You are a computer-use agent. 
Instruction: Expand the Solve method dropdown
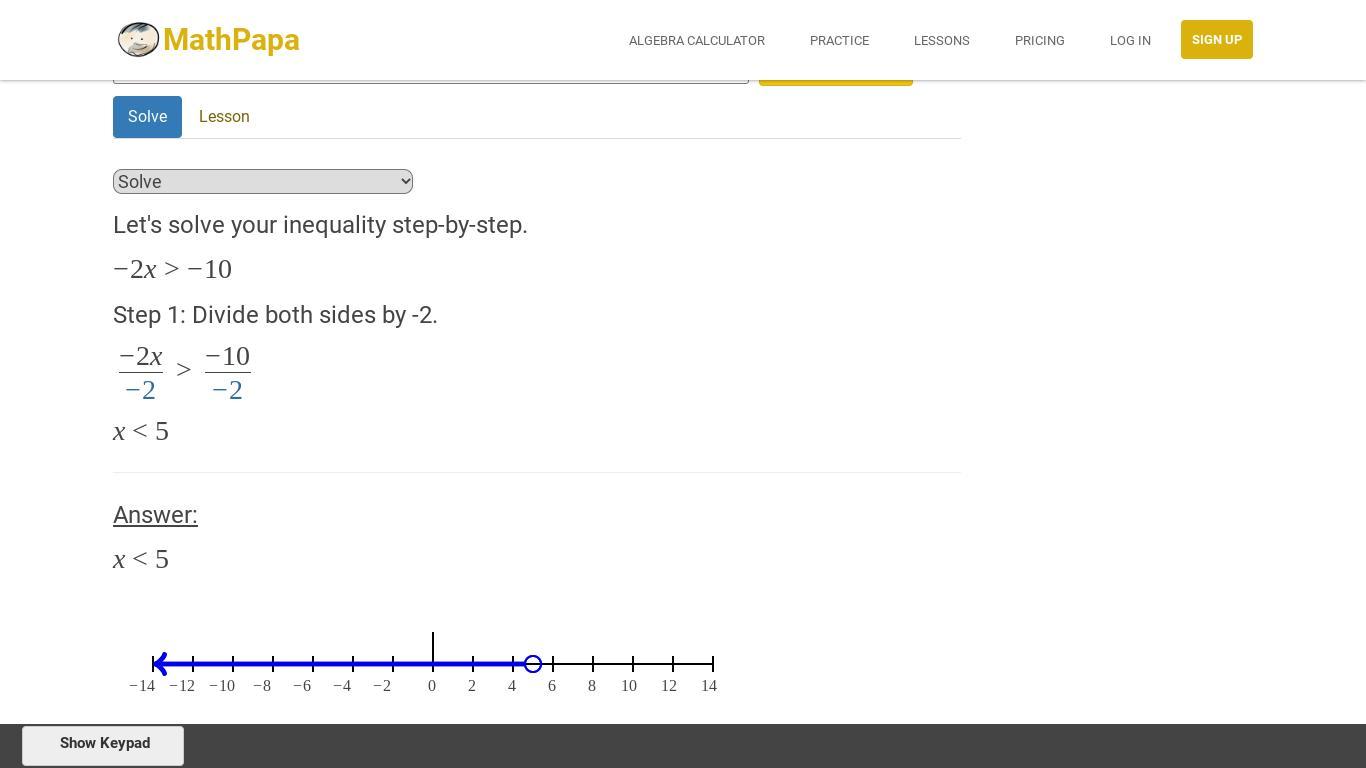263,181
